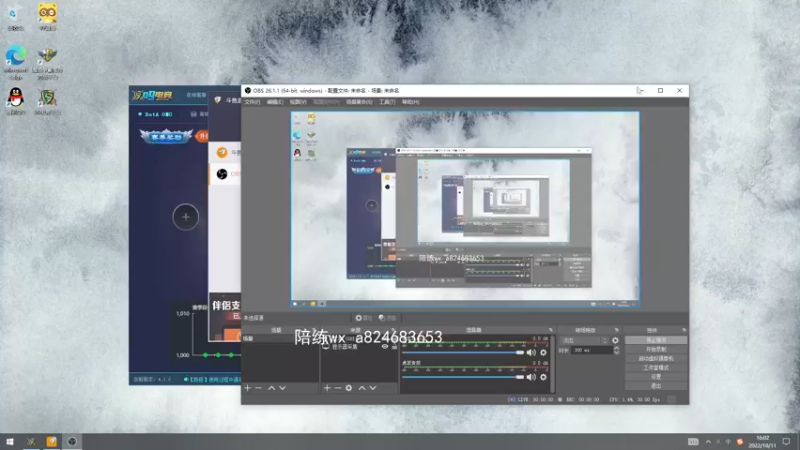
Task: Expand hidden system tray icons chevron
Action: 708,442
